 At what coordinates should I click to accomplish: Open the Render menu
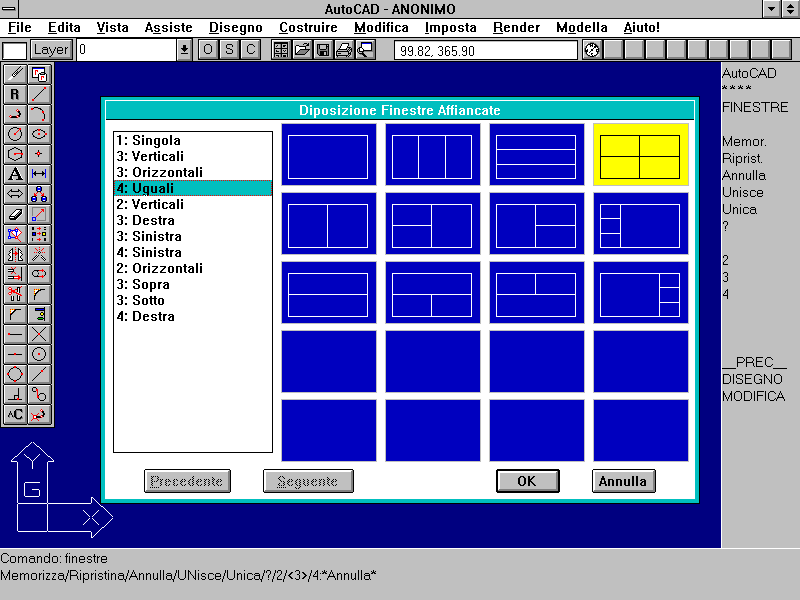(516, 28)
